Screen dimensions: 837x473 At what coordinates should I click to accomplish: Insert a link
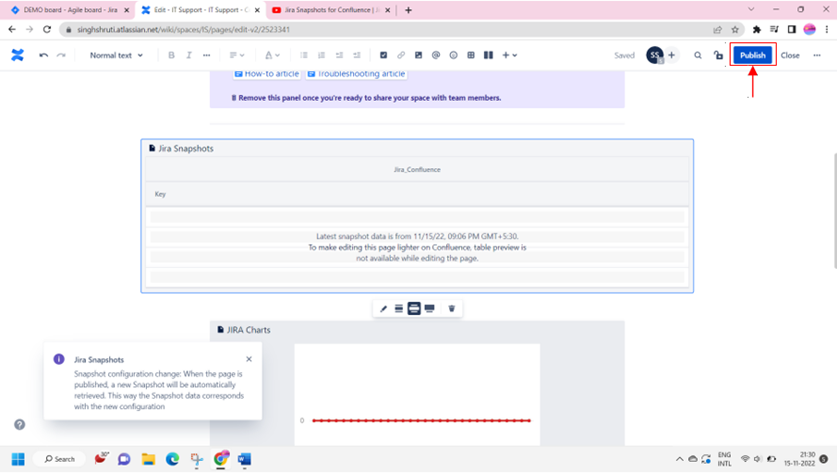click(x=401, y=55)
